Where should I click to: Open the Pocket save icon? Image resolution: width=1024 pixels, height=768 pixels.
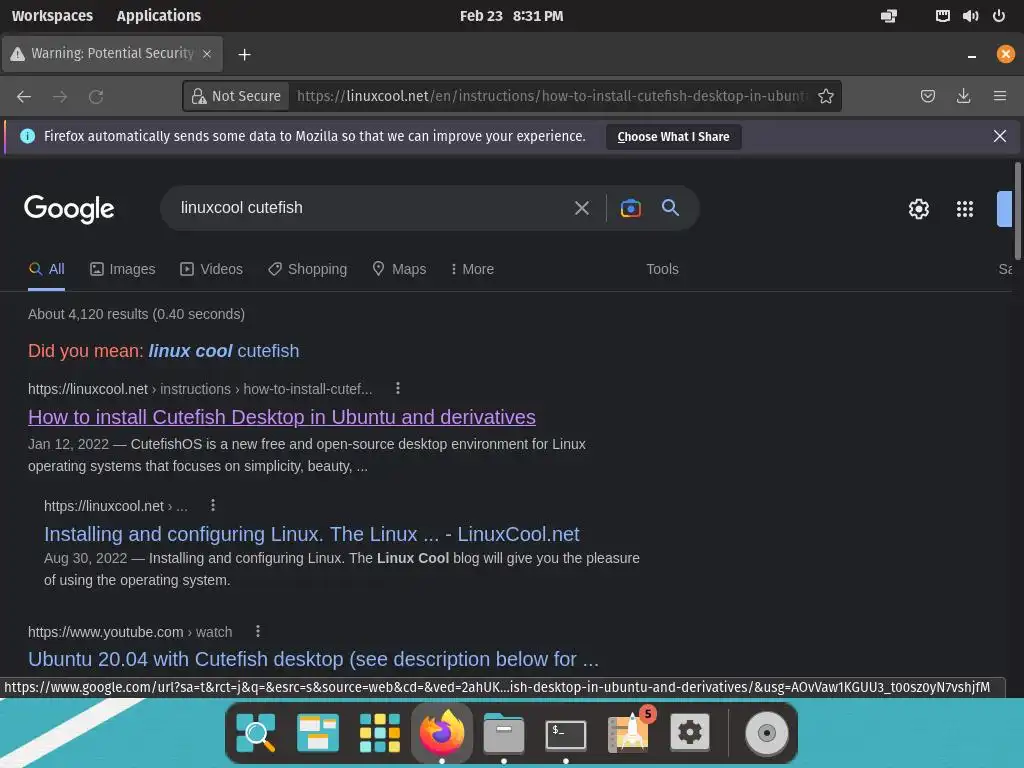pyautogui.click(x=927, y=96)
